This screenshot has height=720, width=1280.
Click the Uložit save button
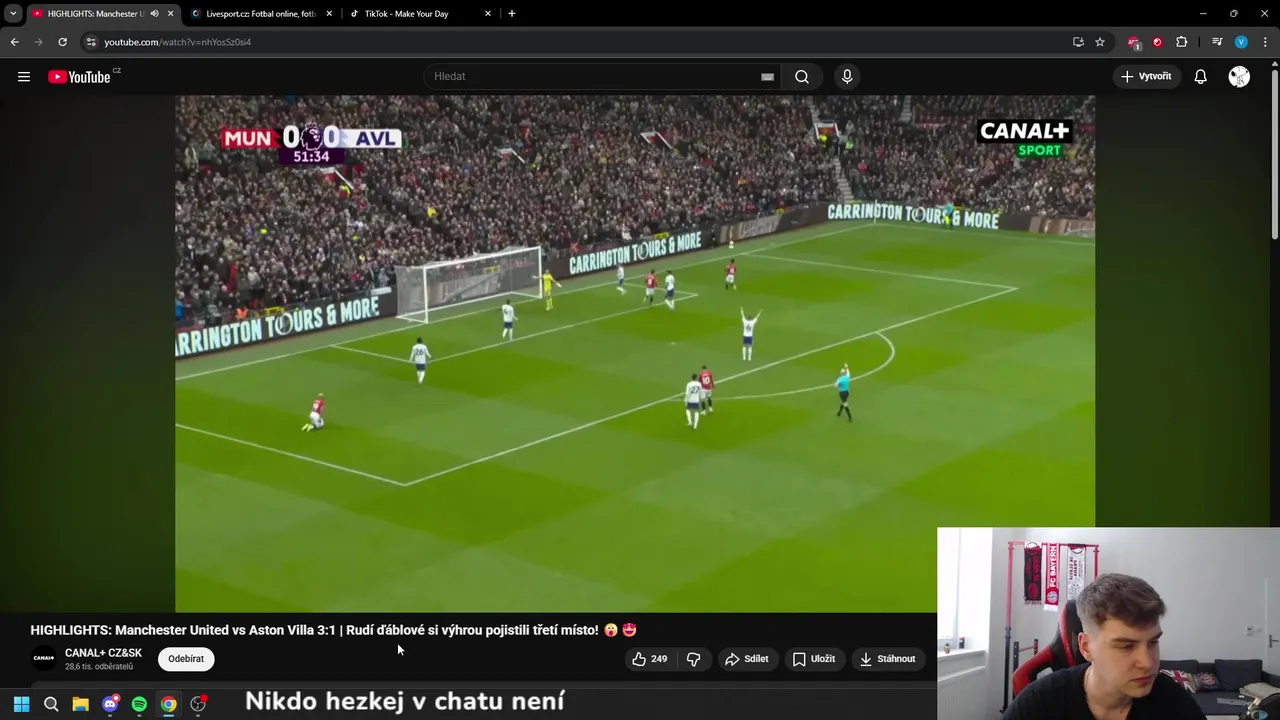(814, 659)
